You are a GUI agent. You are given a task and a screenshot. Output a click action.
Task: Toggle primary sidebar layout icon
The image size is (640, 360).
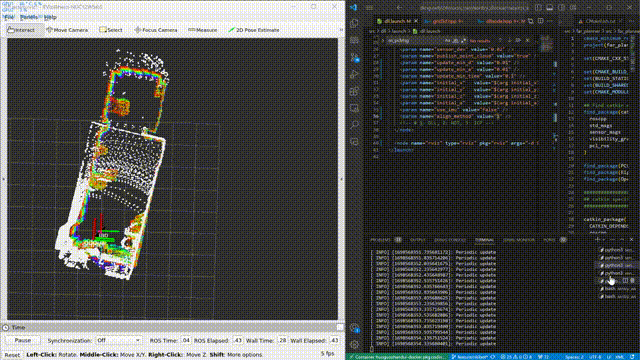538,7
